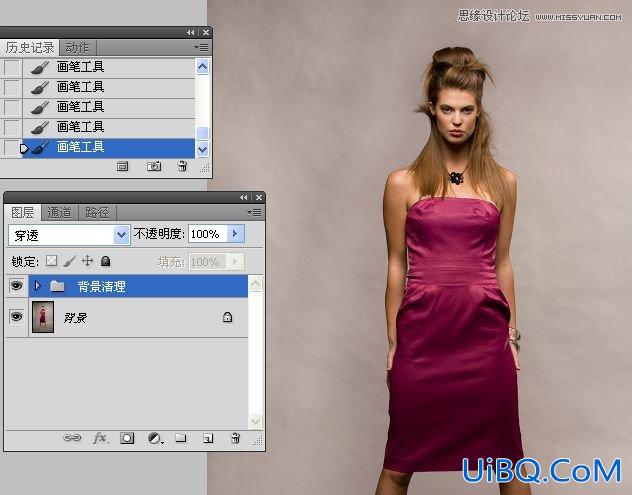Click Layers list scroll down arrow
632x495 pixels.
click(x=256, y=422)
